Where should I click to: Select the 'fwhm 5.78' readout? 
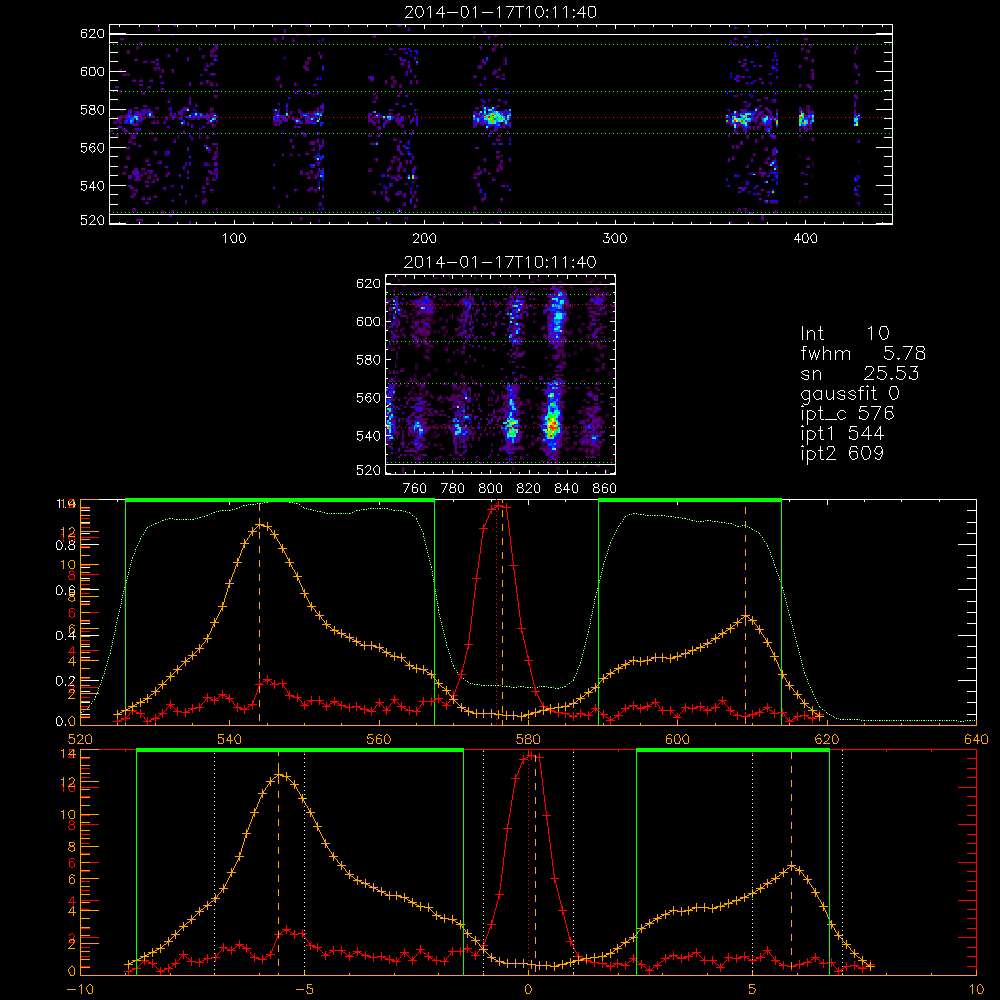863,353
